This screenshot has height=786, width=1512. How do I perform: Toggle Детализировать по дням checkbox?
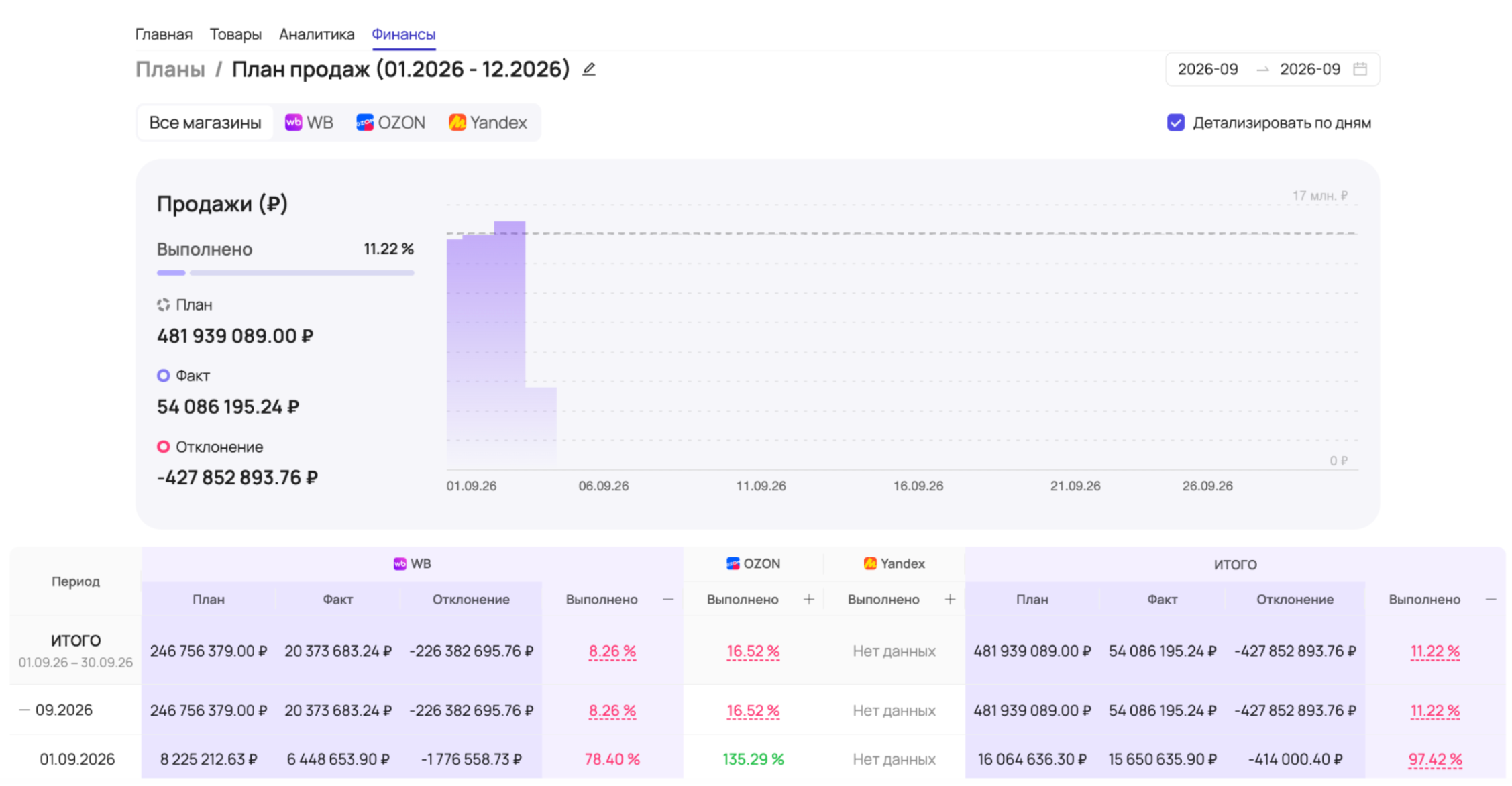[1176, 123]
